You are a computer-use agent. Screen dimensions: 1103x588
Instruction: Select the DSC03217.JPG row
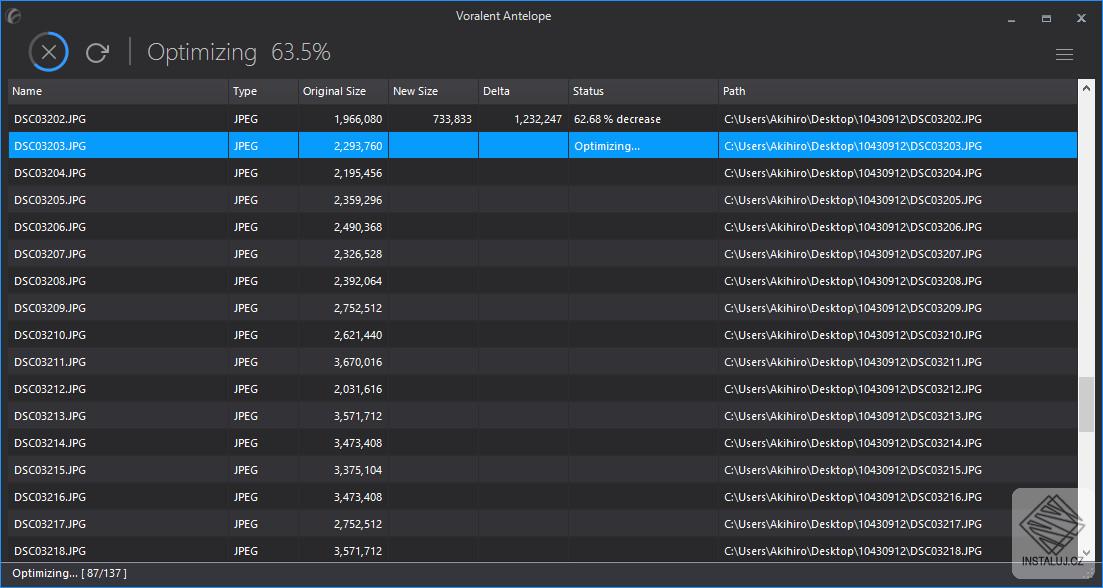click(542, 524)
